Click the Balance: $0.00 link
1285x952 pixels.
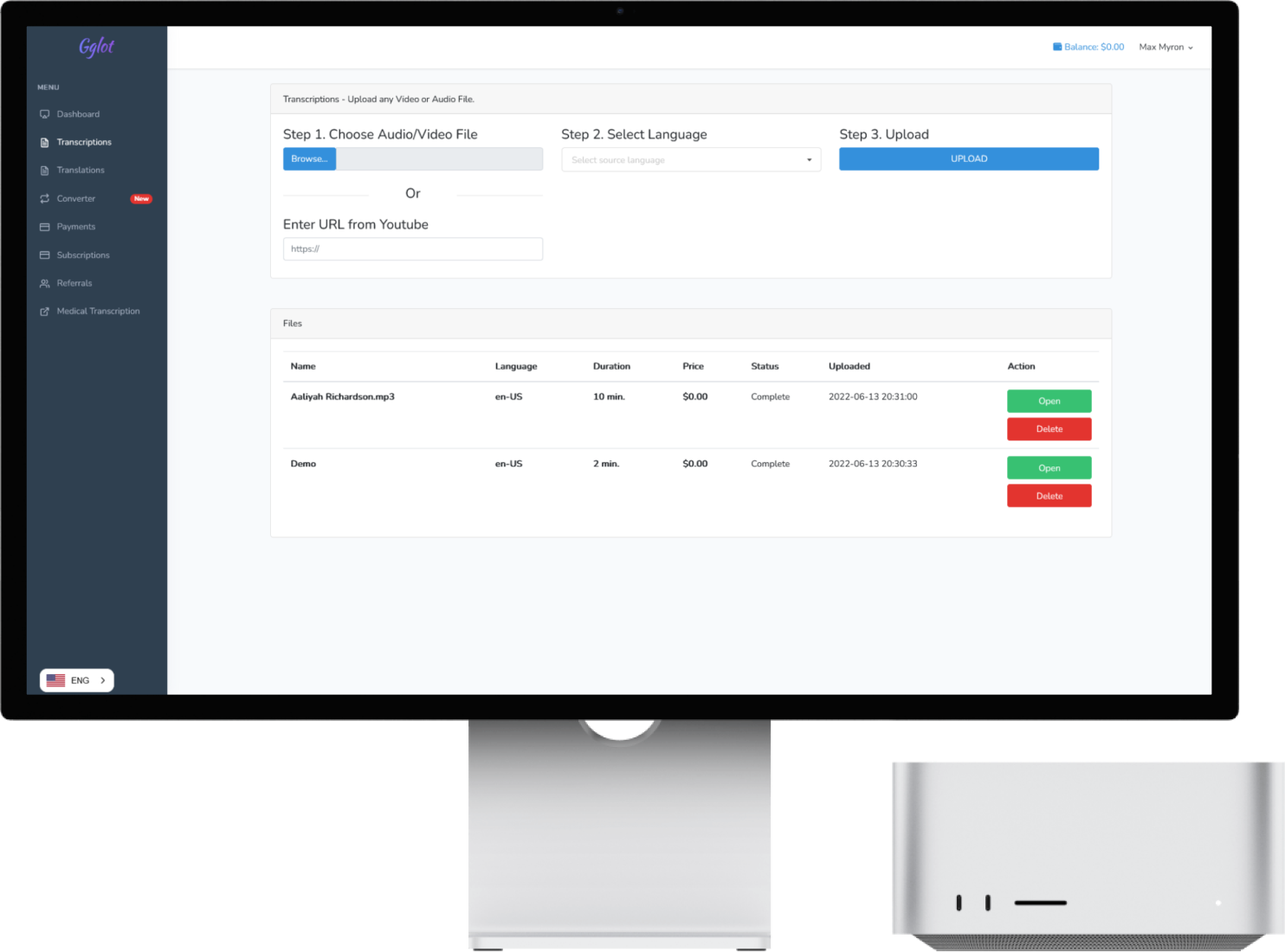1088,48
